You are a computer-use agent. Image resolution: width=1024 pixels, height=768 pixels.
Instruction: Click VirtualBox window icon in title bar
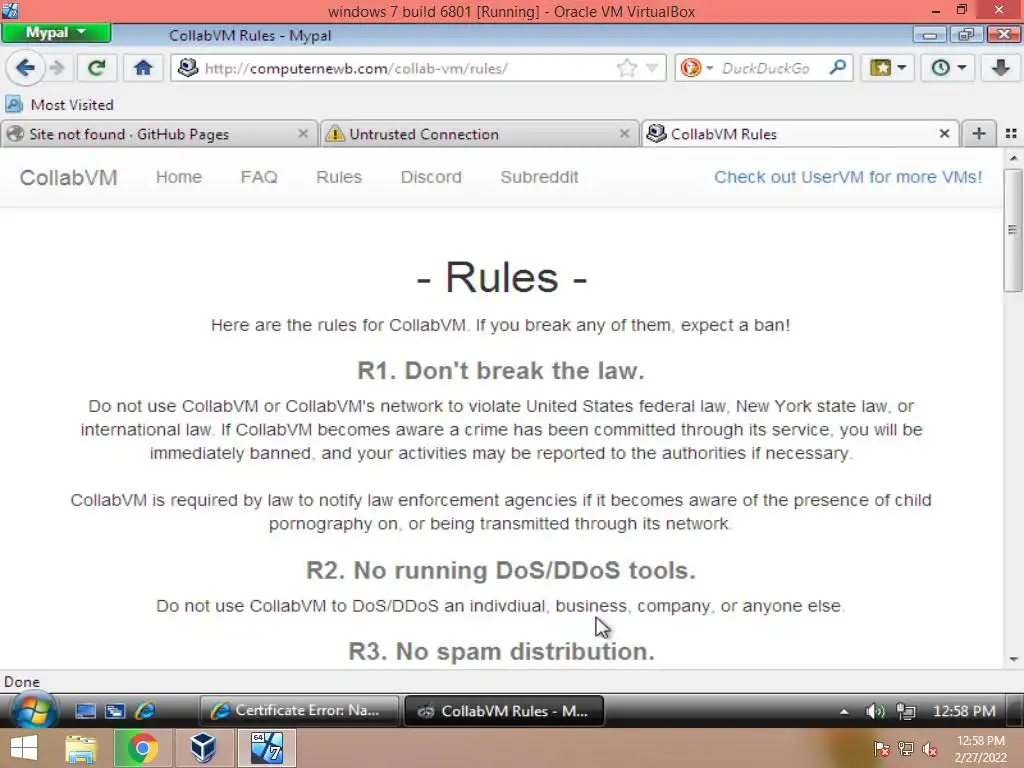point(10,10)
